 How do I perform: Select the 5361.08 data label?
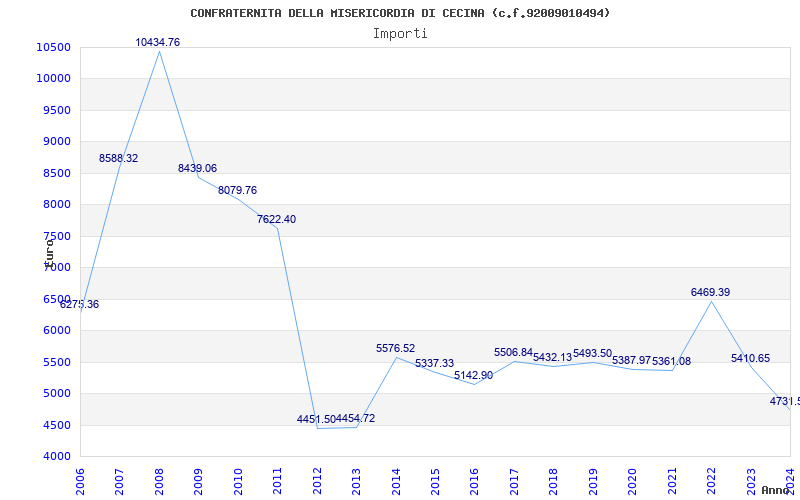click(x=671, y=362)
